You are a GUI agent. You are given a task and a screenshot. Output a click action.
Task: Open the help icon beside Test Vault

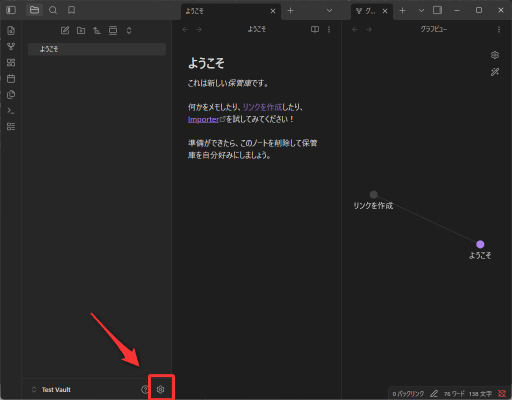(145, 389)
